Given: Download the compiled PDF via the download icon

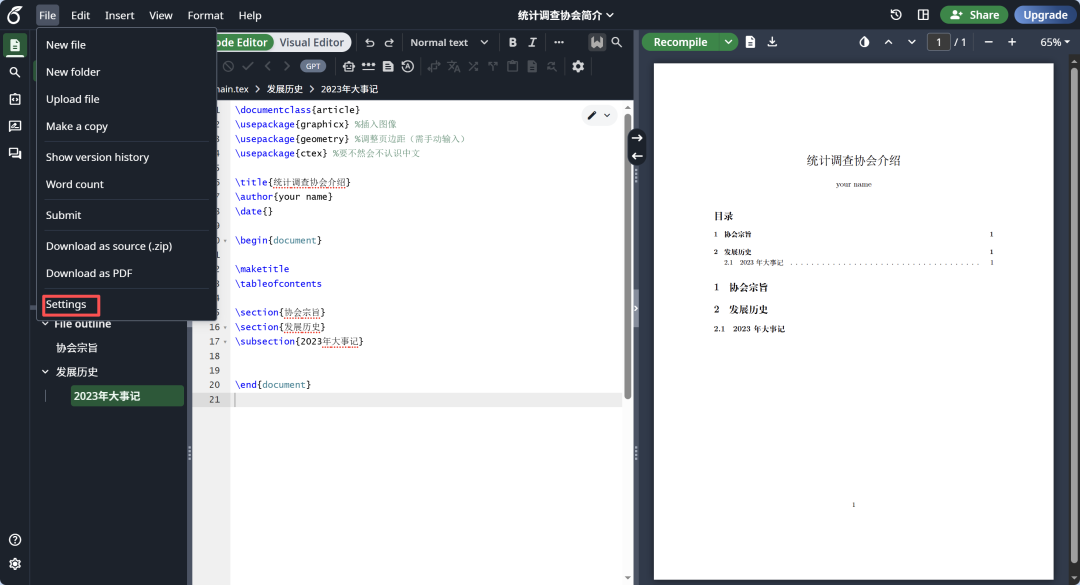Looking at the screenshot, I should (x=770, y=42).
